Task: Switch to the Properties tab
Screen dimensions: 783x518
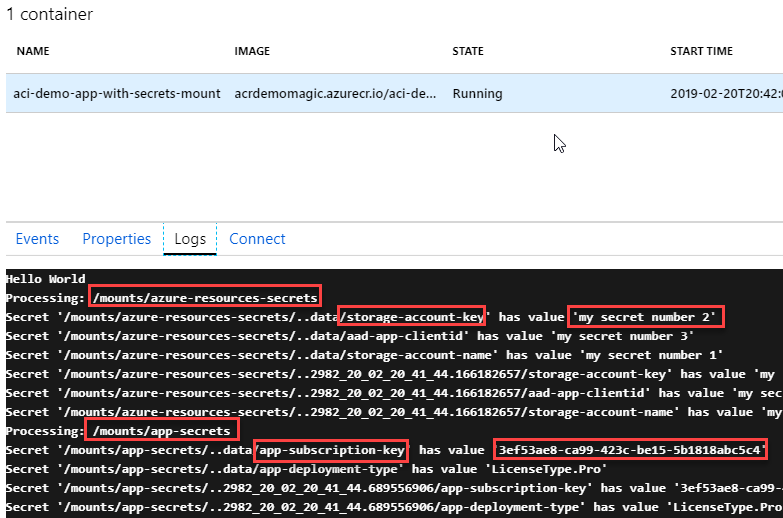Action: [116, 239]
